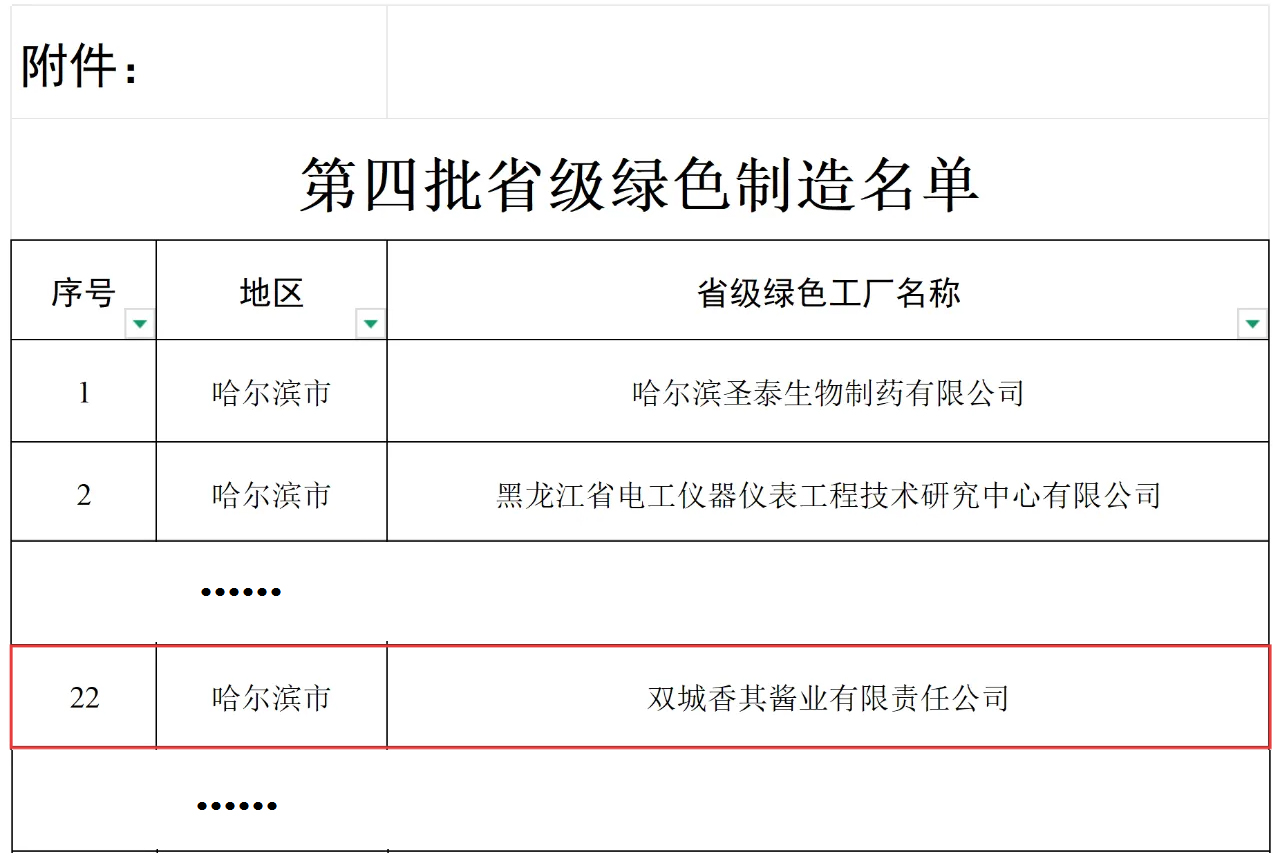Select the 序号 header cell
The width and height of the screenshot is (1280, 854).
point(83,293)
